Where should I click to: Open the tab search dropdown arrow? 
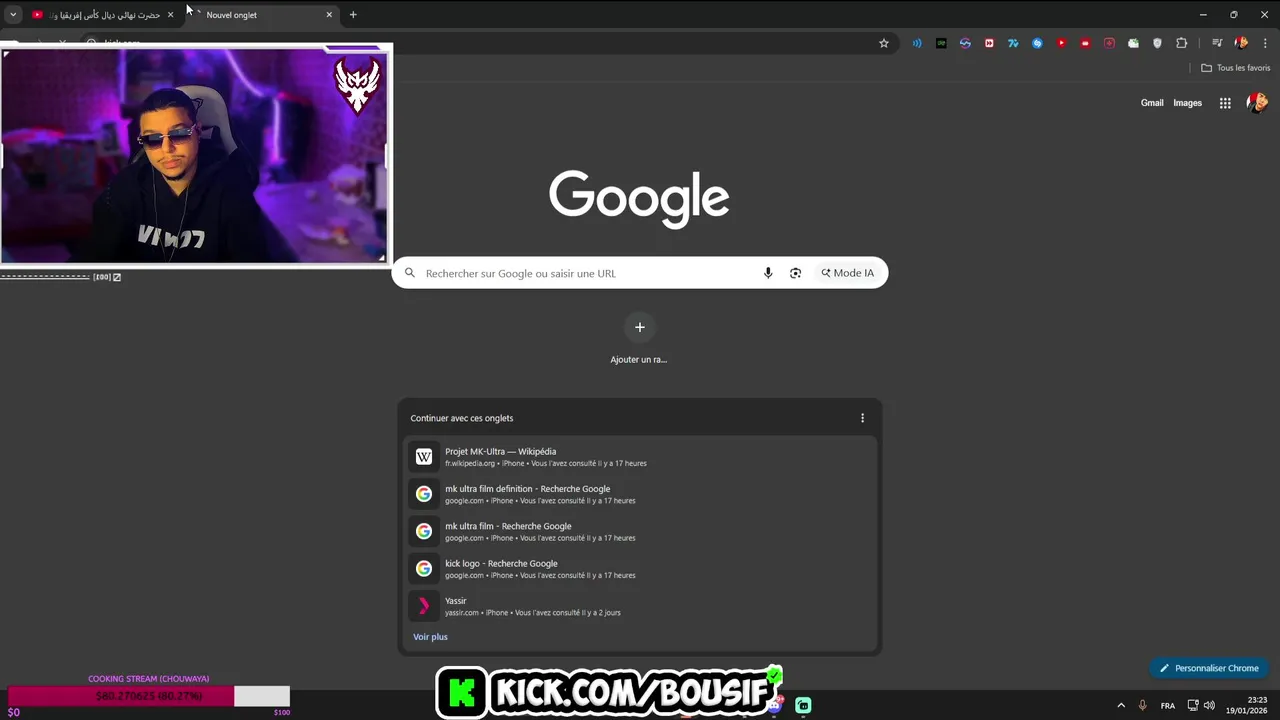(x=13, y=15)
